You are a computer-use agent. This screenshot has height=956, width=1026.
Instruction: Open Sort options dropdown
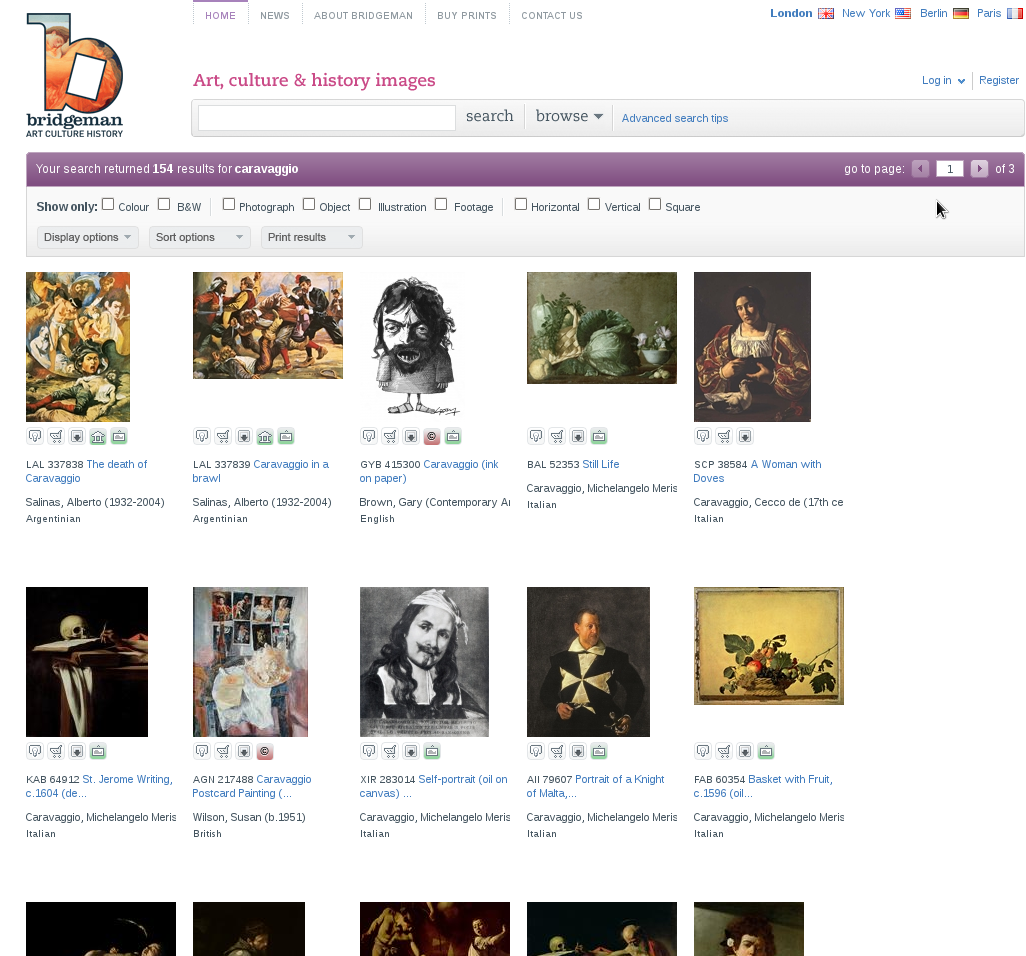(200, 237)
